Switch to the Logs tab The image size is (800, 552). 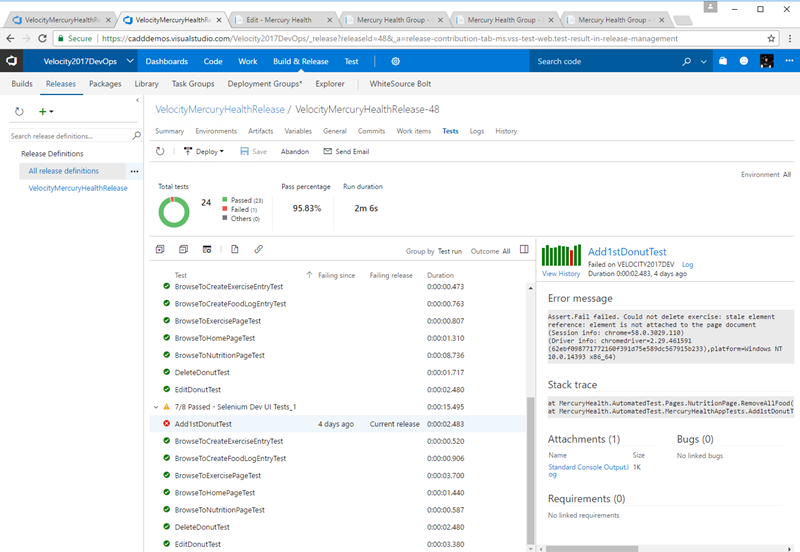[x=477, y=131]
